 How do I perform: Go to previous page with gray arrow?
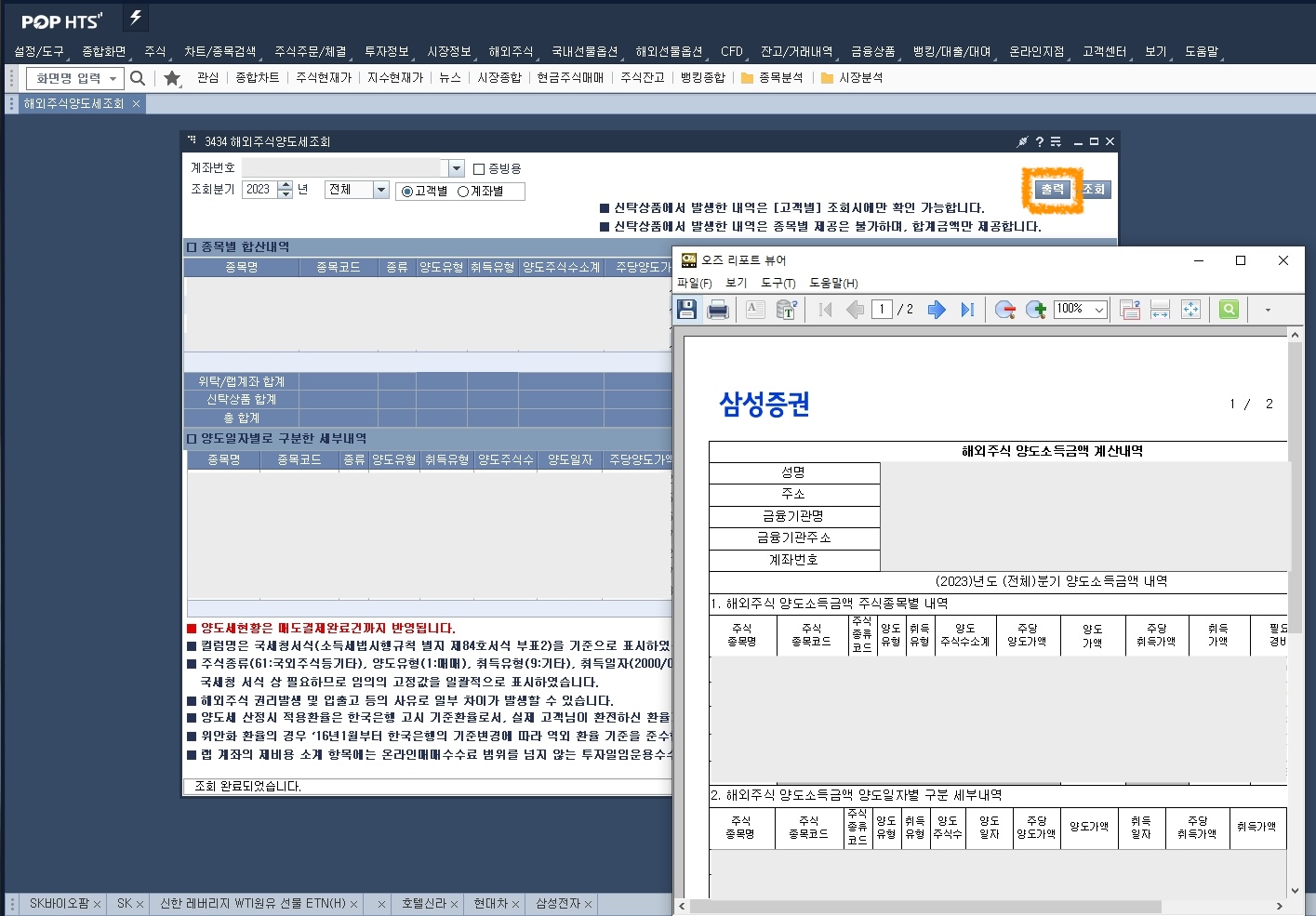click(855, 310)
